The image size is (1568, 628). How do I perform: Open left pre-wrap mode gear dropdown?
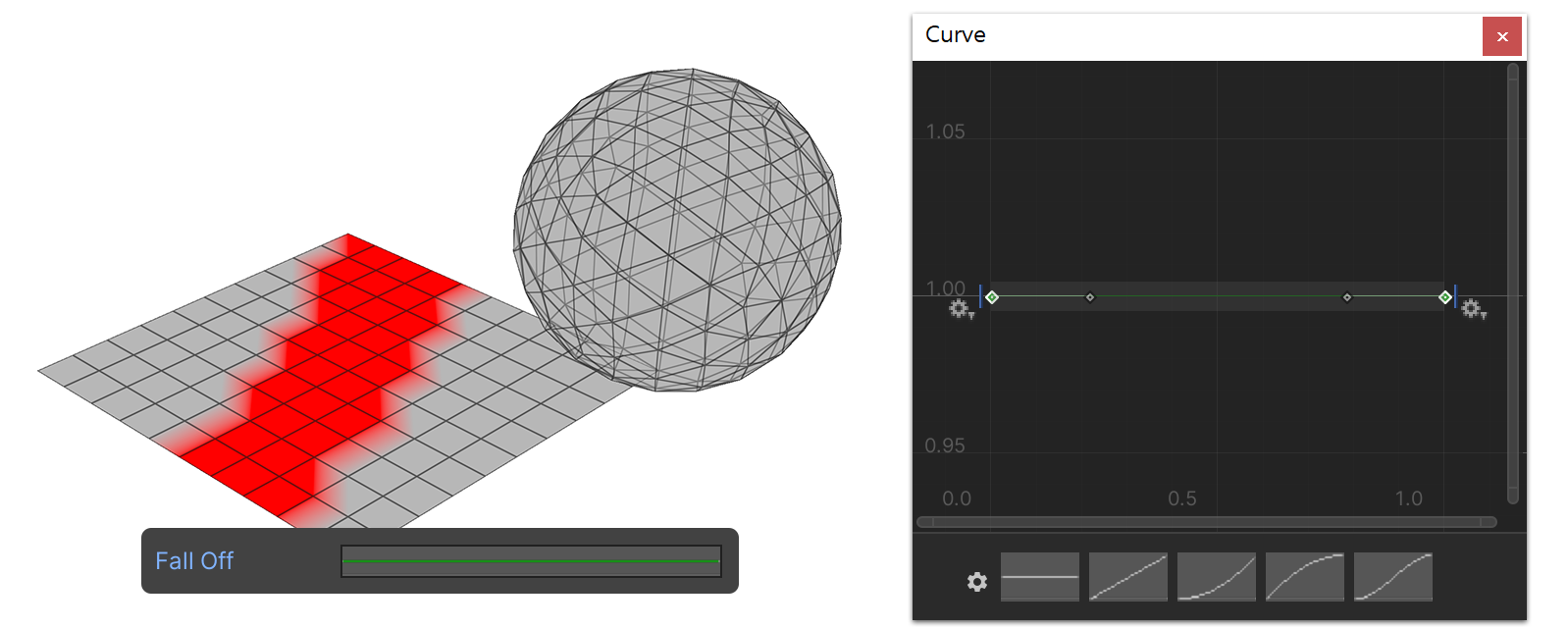coord(961,310)
